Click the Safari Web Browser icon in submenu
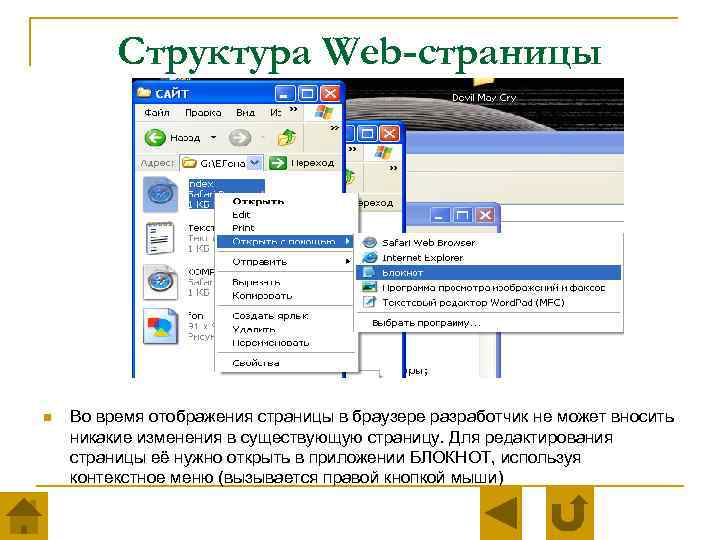The image size is (720, 540). pyautogui.click(x=370, y=242)
